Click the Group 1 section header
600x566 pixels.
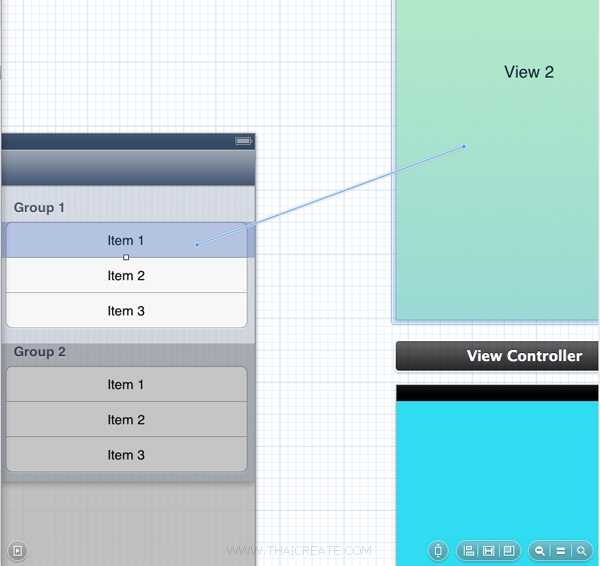[x=39, y=207]
